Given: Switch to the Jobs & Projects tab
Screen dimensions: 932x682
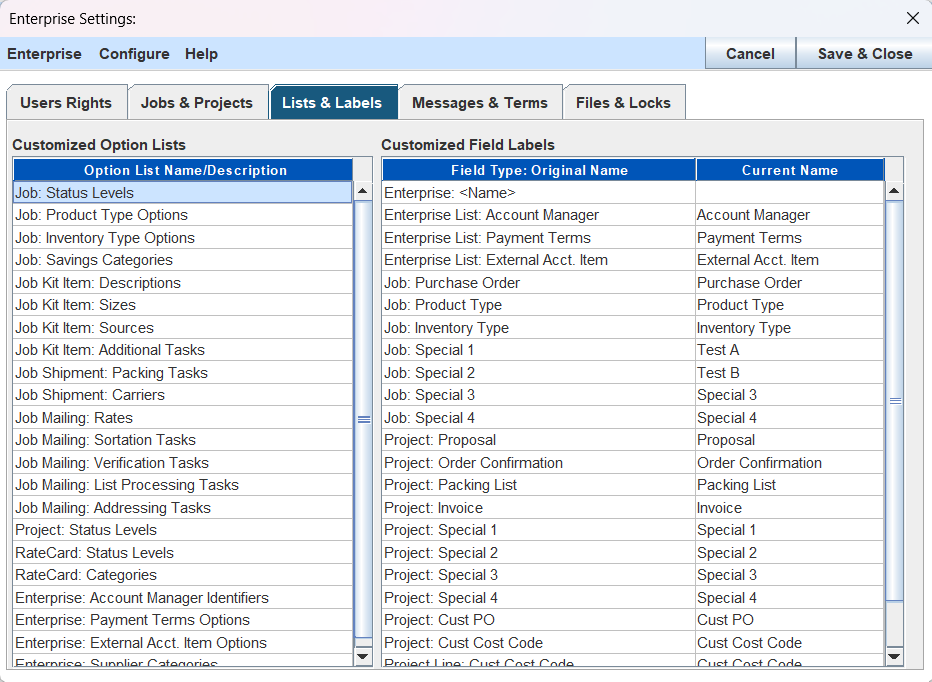Looking at the screenshot, I should (197, 103).
